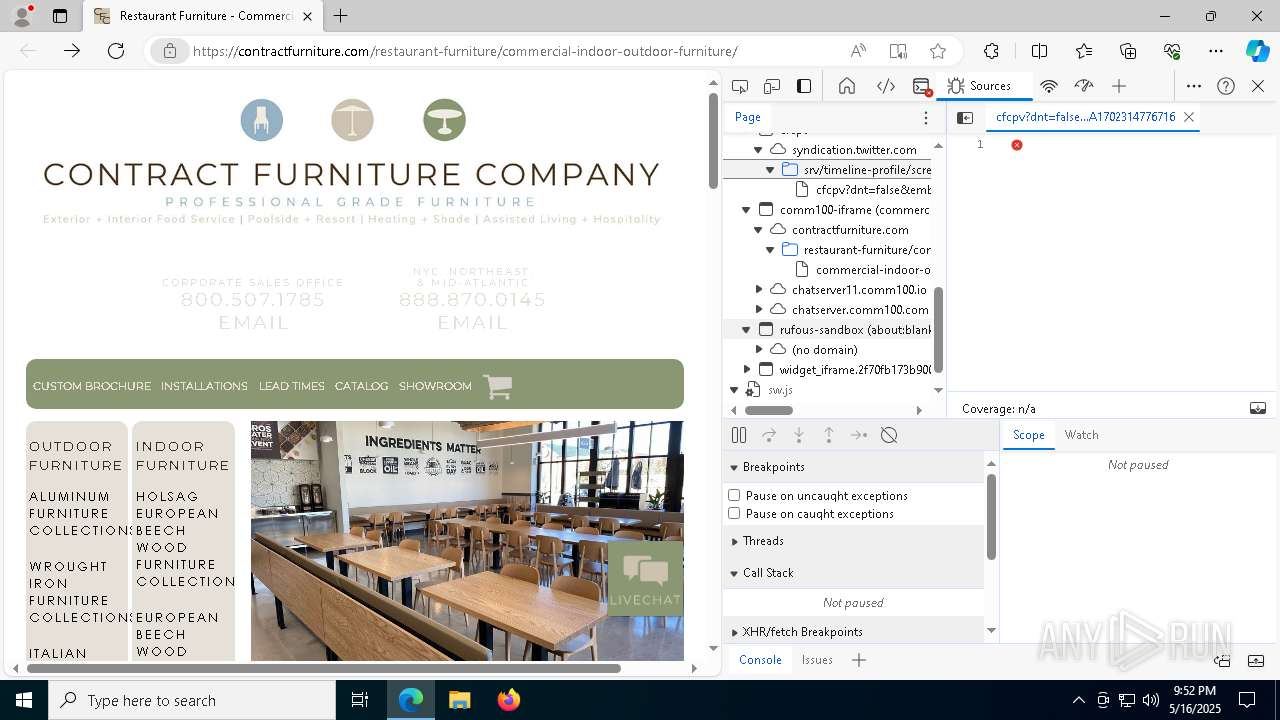Open the LEAD TIMES link

pyautogui.click(x=292, y=386)
